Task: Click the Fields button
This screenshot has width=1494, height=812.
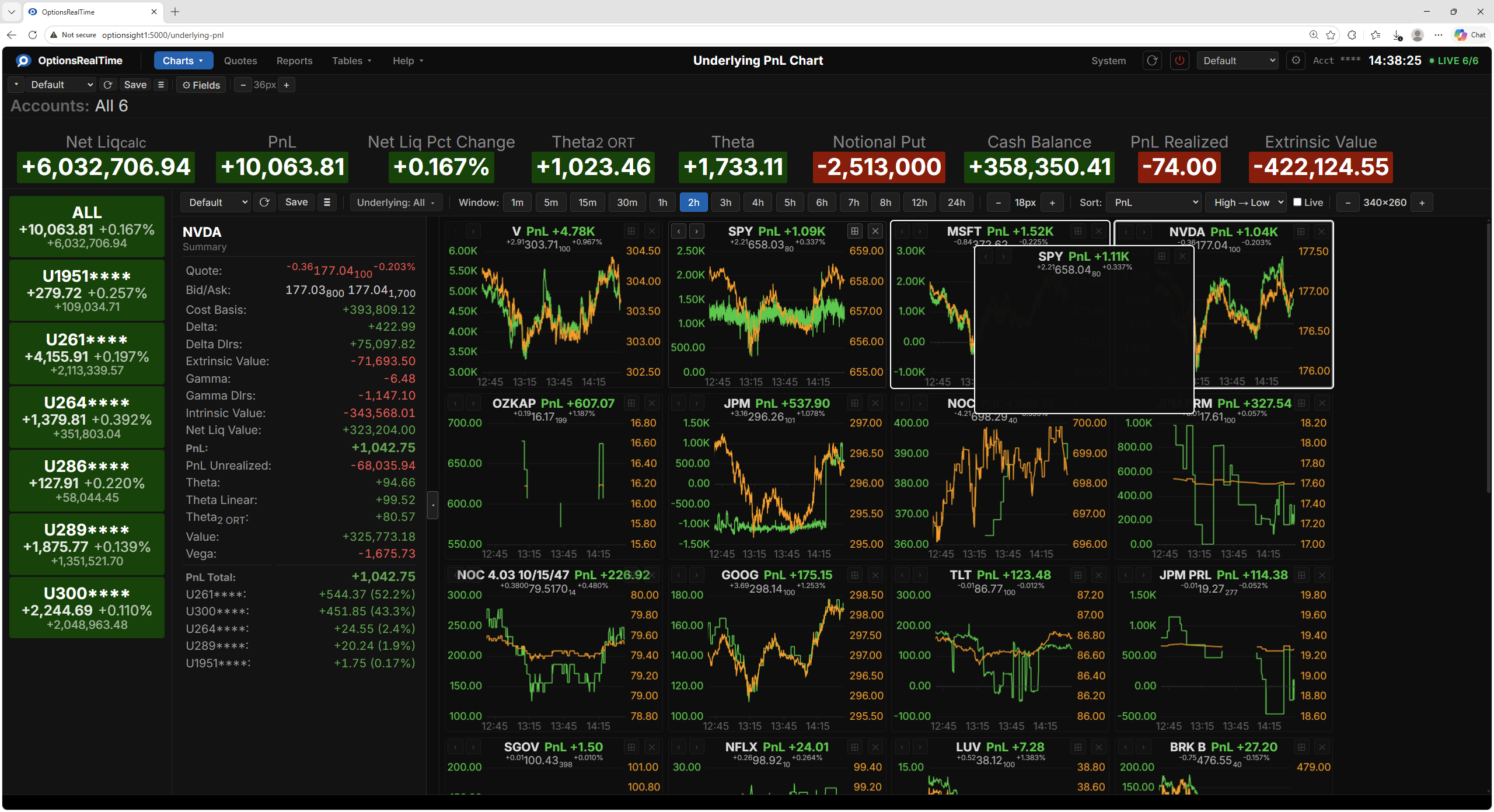Action: (201, 85)
